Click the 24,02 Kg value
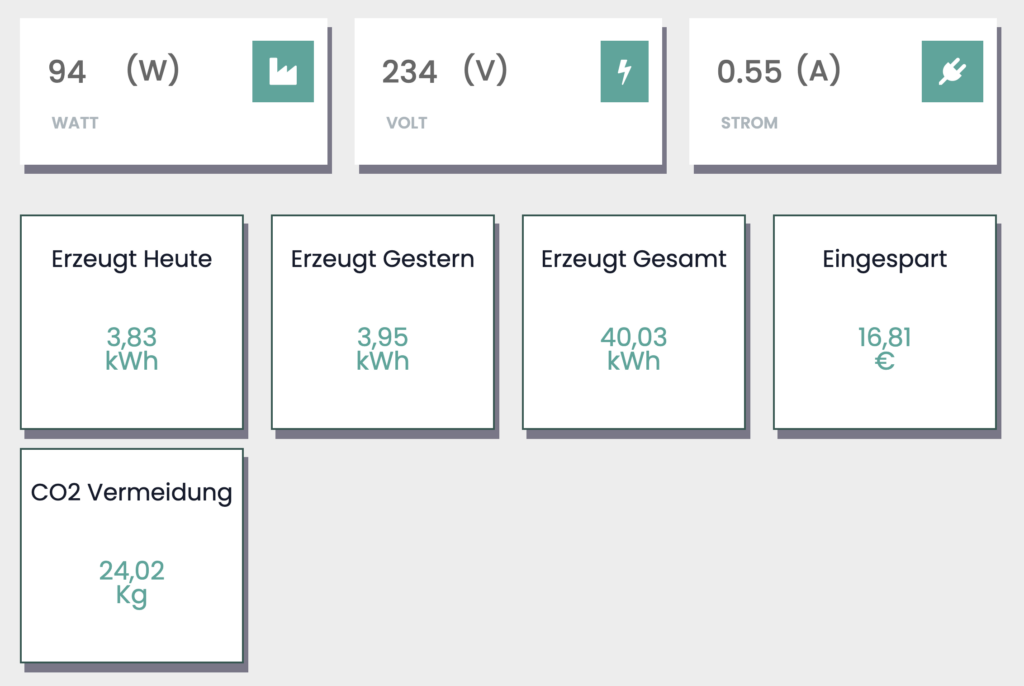The image size is (1024, 686). pyautogui.click(x=132, y=583)
